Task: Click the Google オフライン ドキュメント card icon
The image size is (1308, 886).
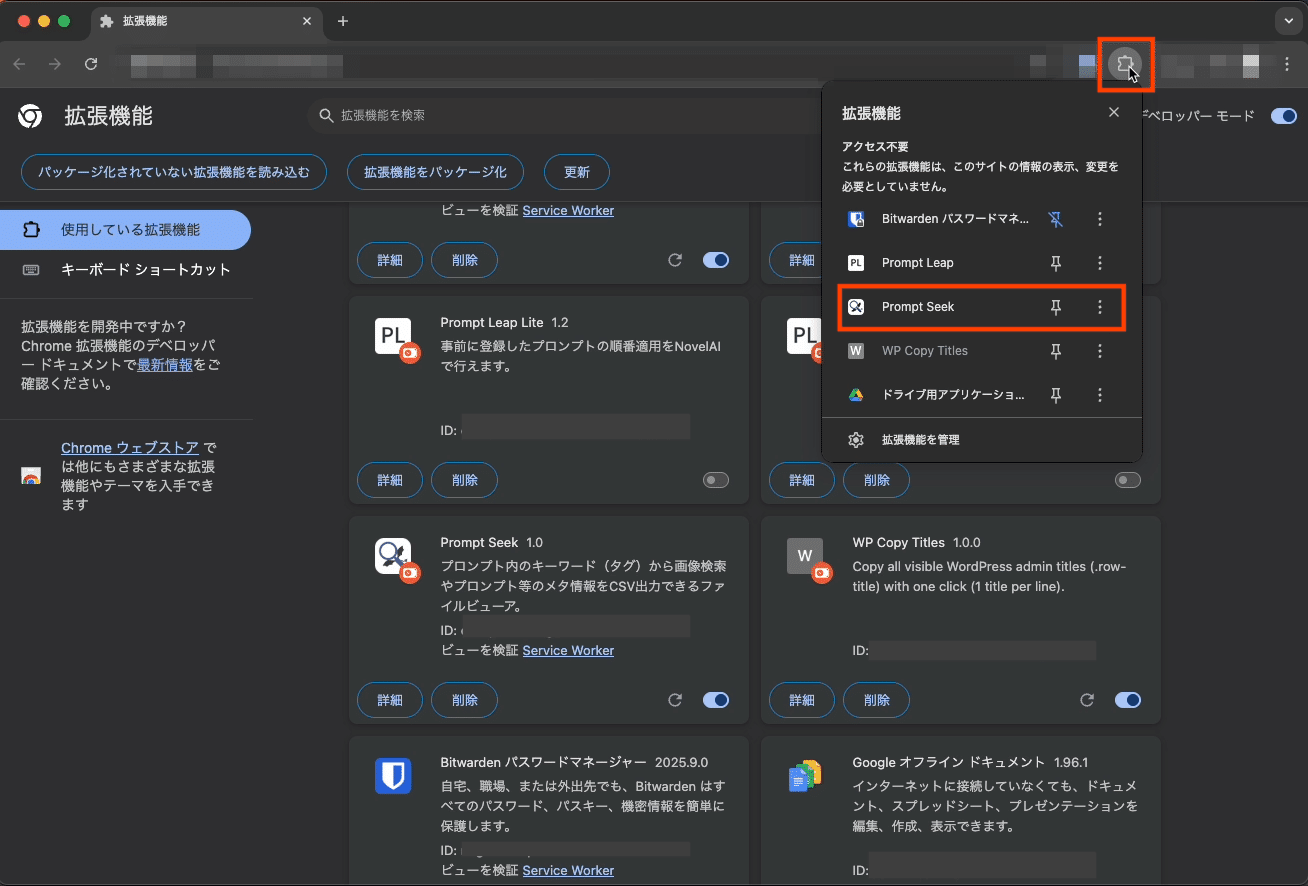Action: (x=805, y=776)
